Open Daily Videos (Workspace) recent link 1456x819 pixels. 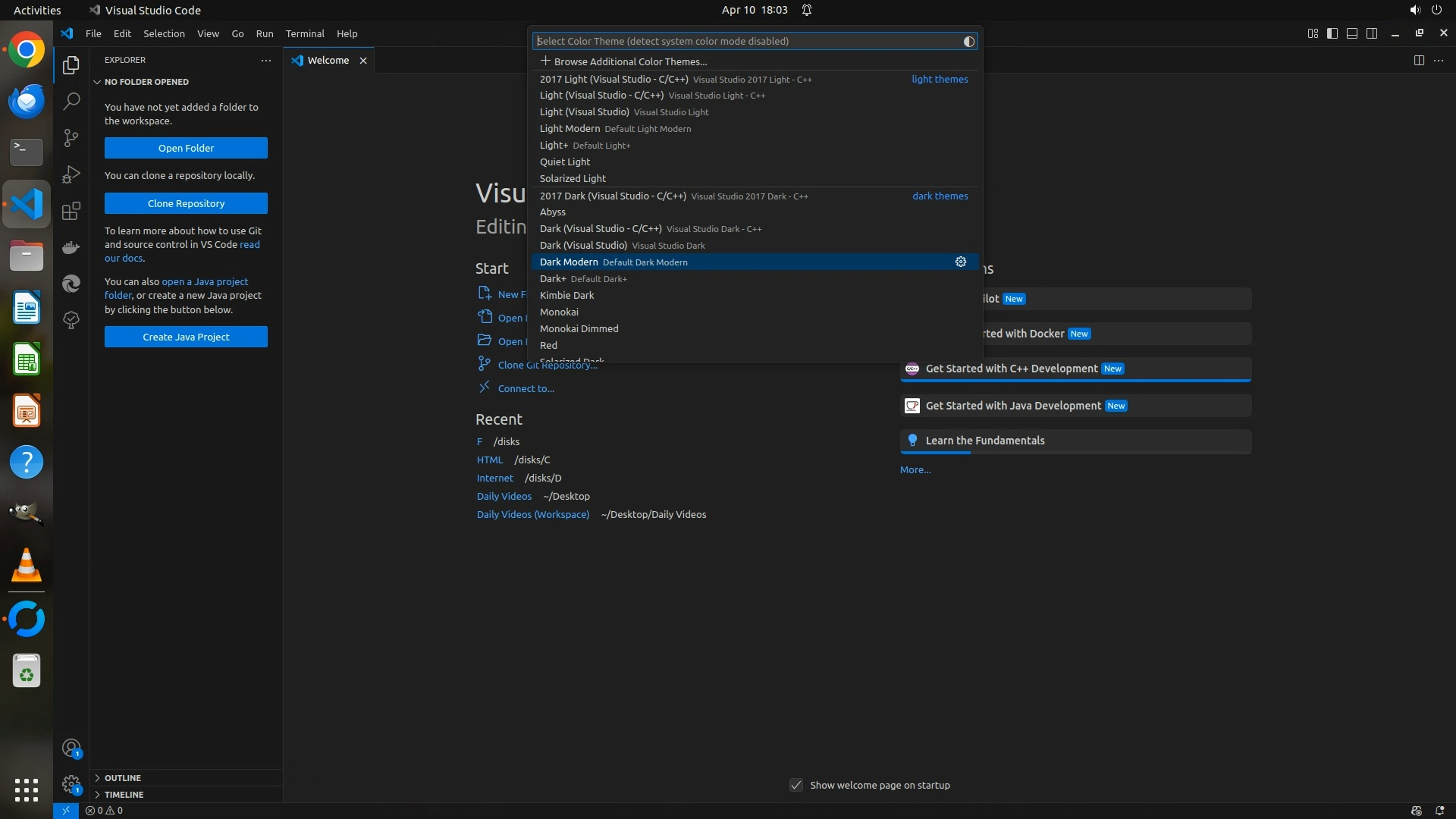532,514
